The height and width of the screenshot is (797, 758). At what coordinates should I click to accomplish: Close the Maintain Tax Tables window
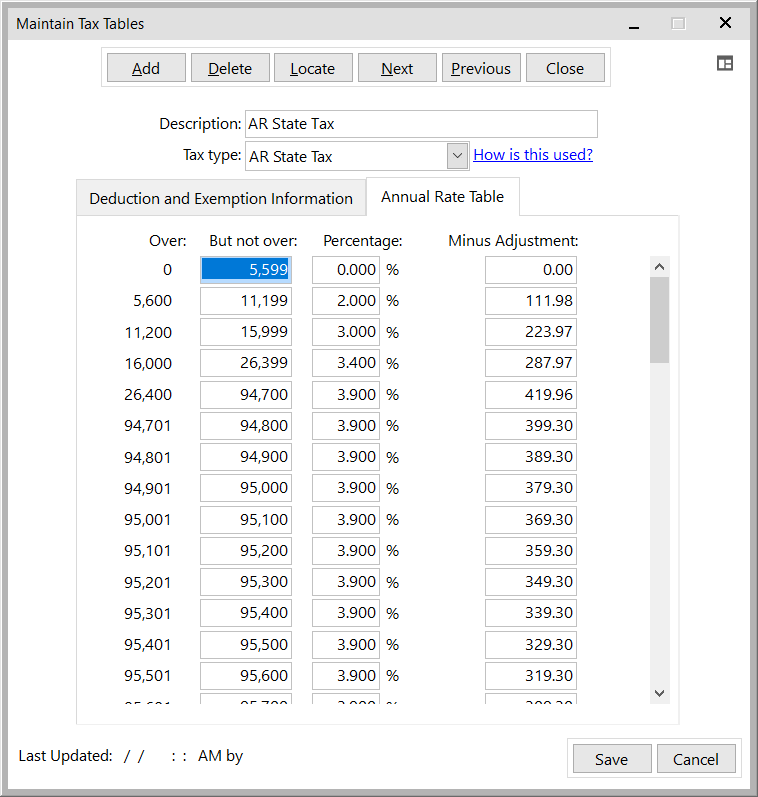pos(725,23)
